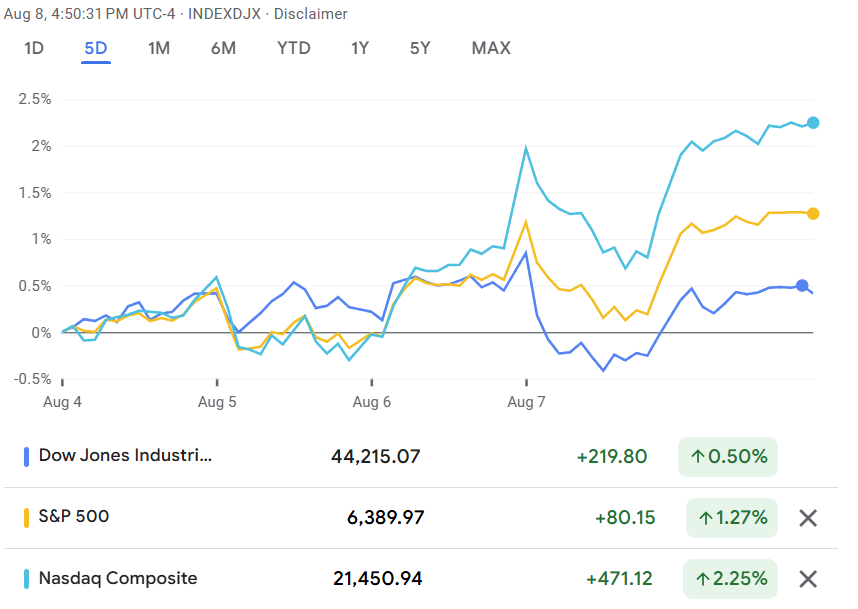This screenshot has height=609, width=858.
Task: Select the 5D time range tab
Action: pyautogui.click(x=96, y=48)
